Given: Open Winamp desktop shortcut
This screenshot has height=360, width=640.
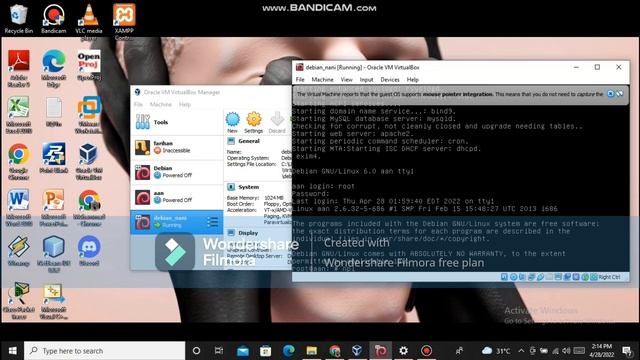Looking at the screenshot, I should 18,251.
